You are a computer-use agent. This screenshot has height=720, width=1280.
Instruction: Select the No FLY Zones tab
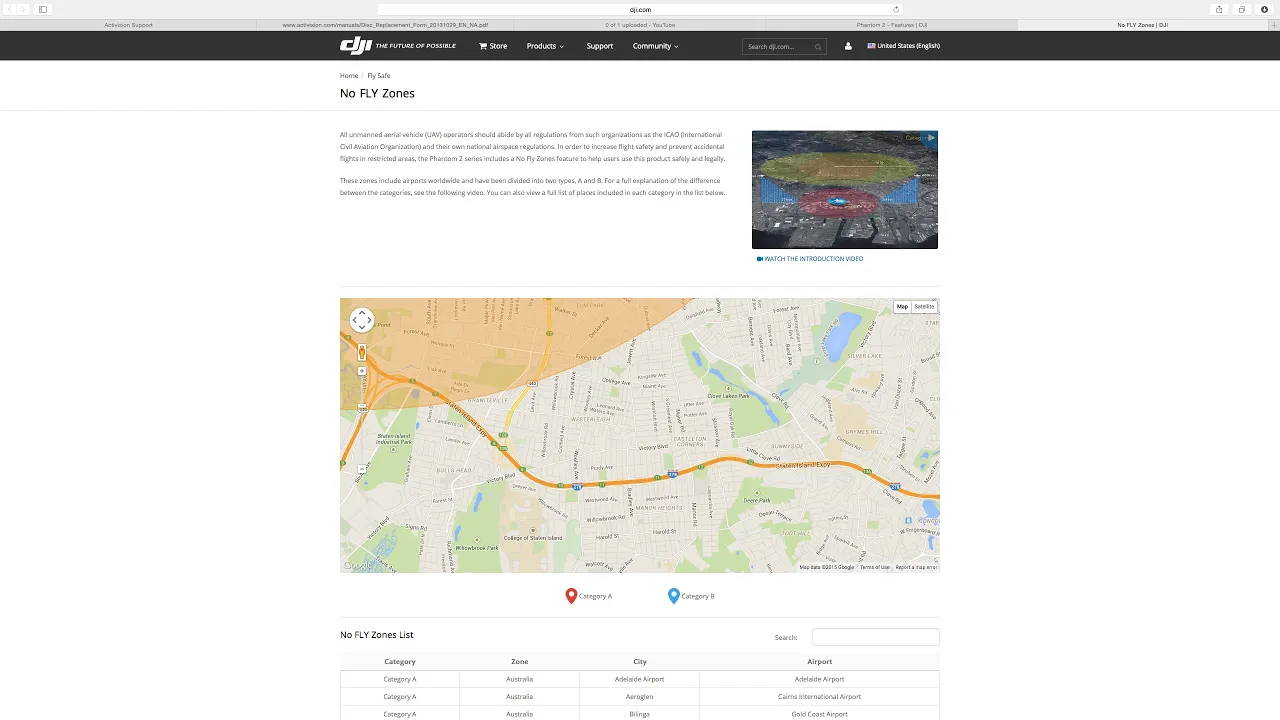1142,25
